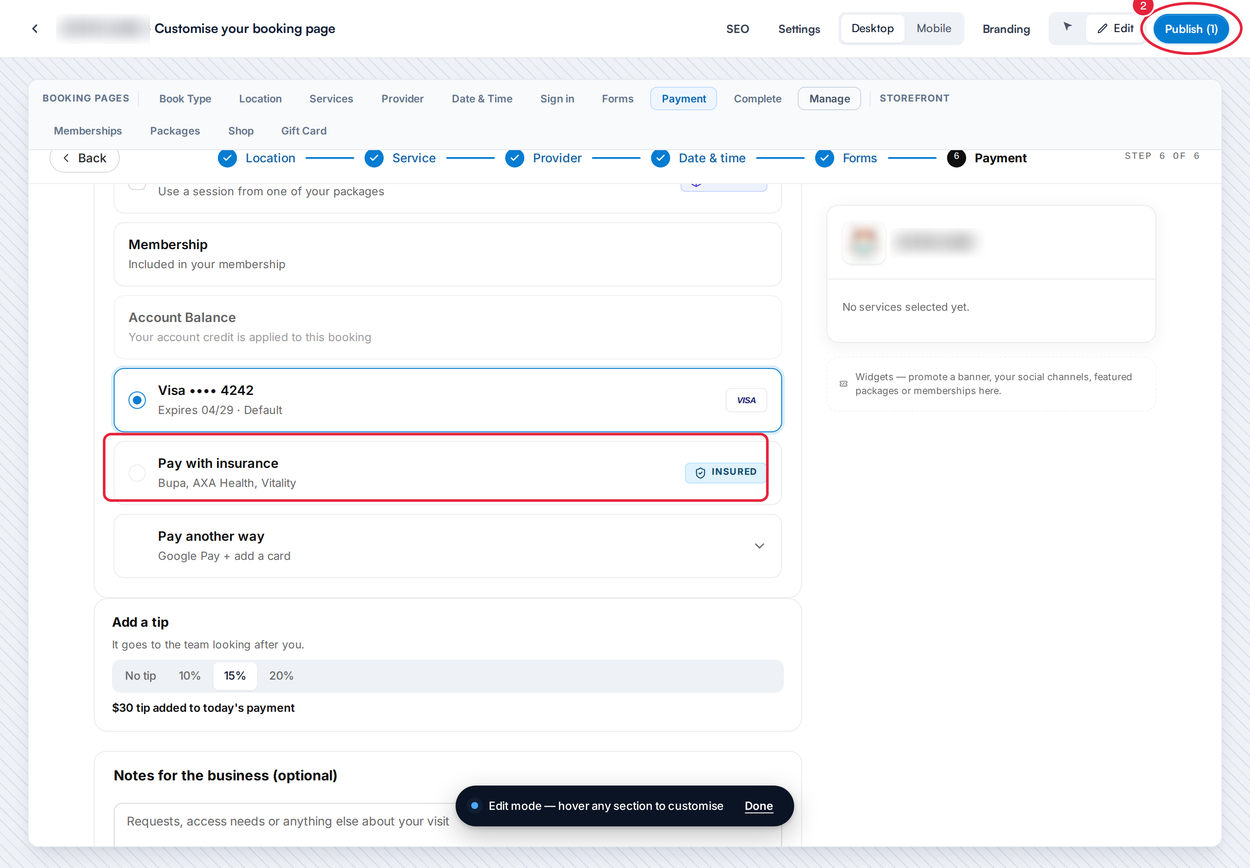Screen dimensions: 1250x868
Task: Open the Date & Time booking page tab
Action: coord(482,99)
